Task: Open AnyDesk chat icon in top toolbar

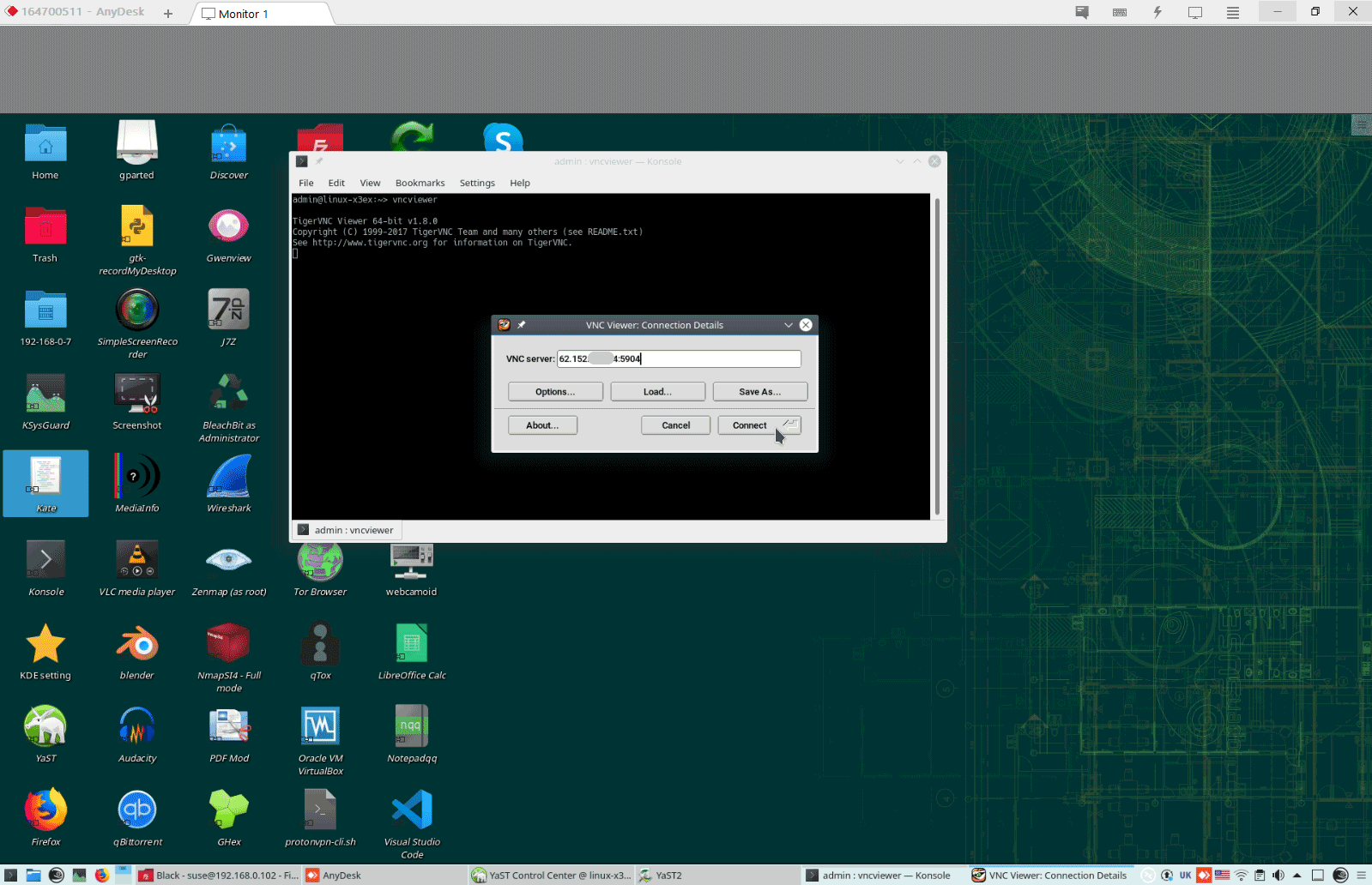Action: coord(1082,13)
